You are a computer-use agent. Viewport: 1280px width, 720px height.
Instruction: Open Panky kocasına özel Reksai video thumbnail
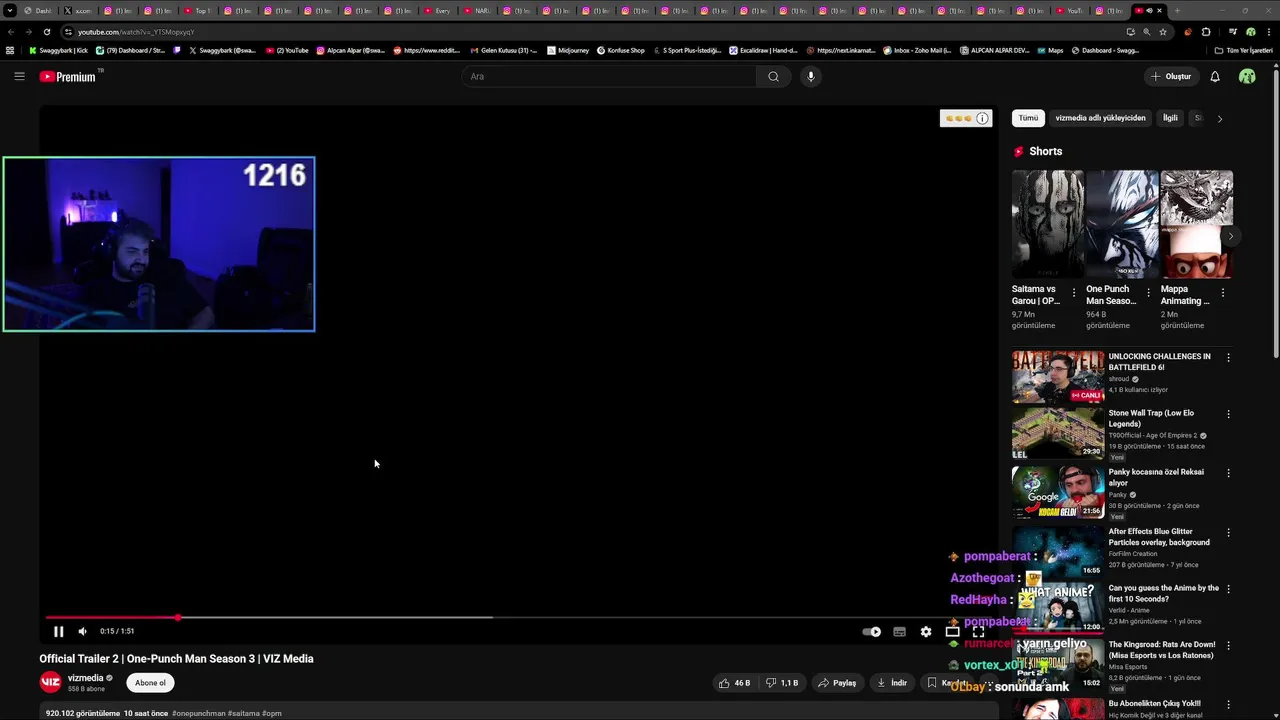(1058, 492)
